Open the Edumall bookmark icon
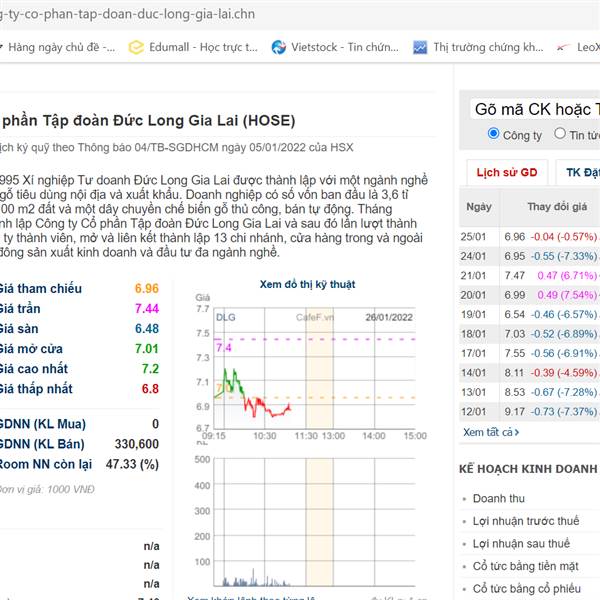 136,47
